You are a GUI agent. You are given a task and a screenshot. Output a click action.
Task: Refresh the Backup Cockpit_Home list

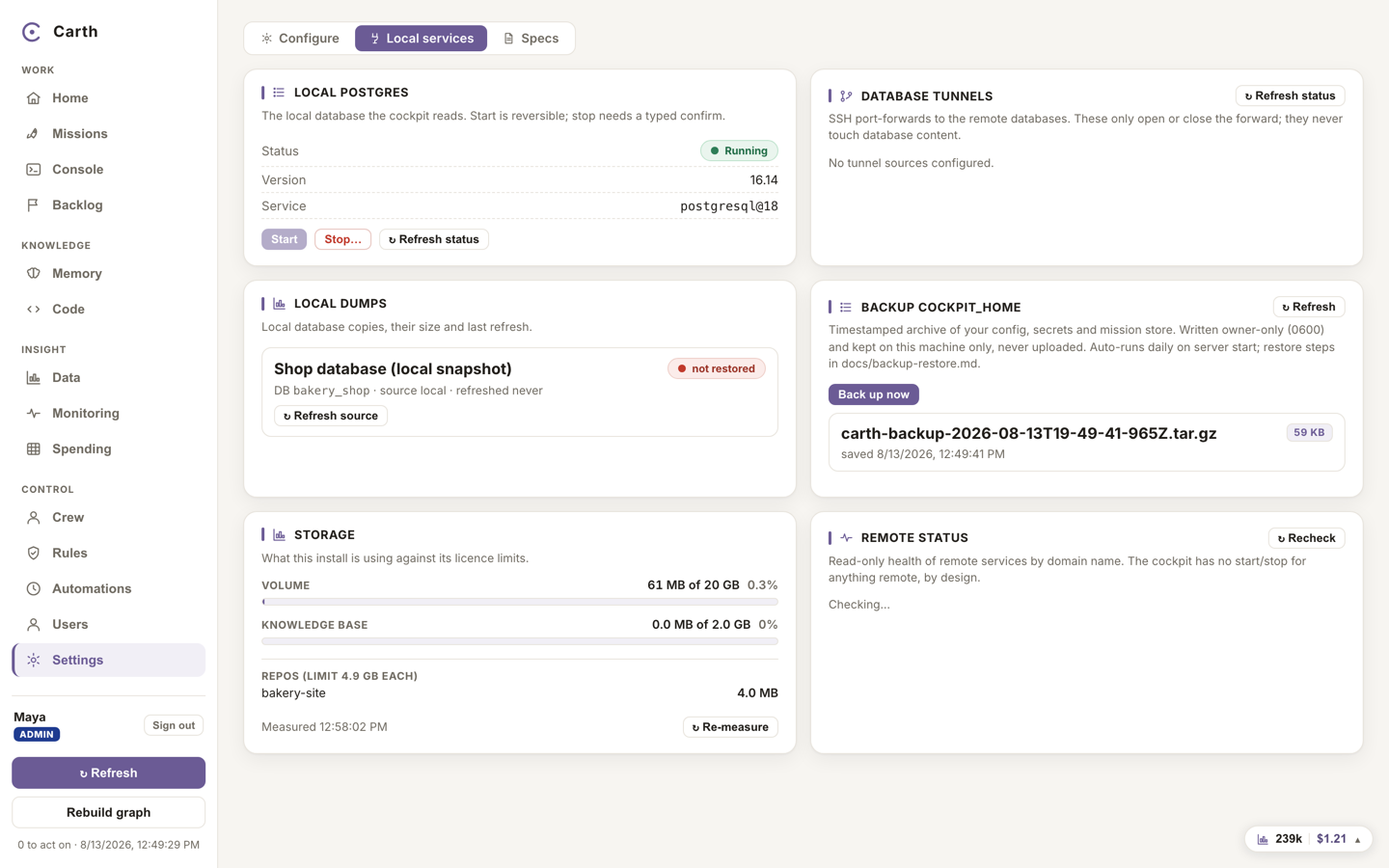click(x=1309, y=307)
